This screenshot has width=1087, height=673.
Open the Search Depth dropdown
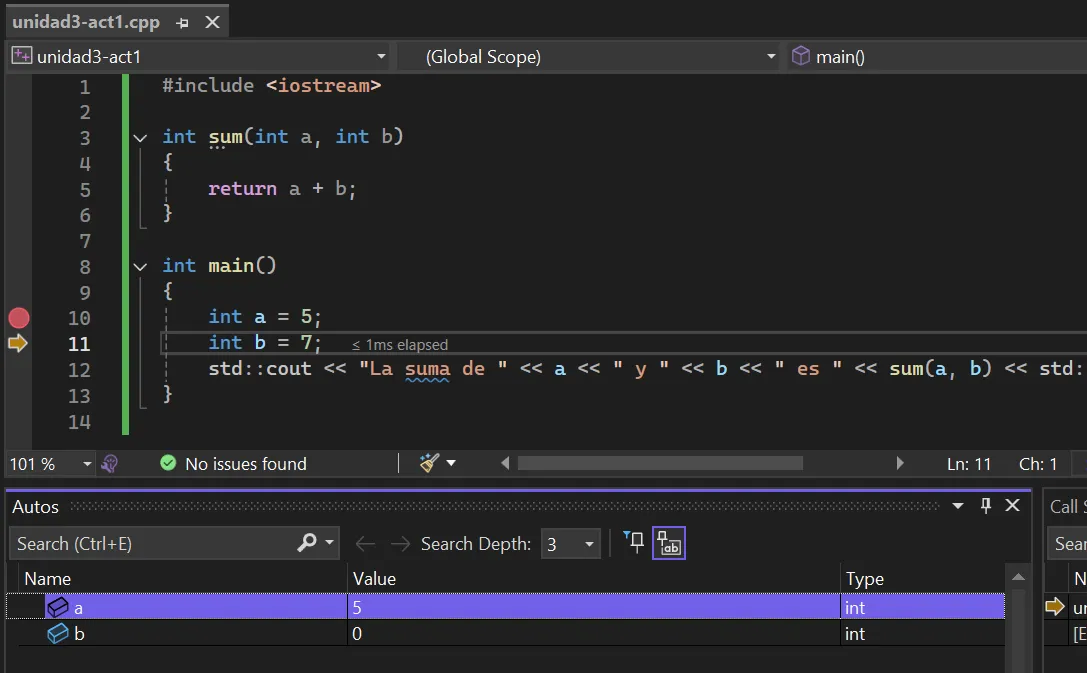pyautogui.click(x=570, y=544)
